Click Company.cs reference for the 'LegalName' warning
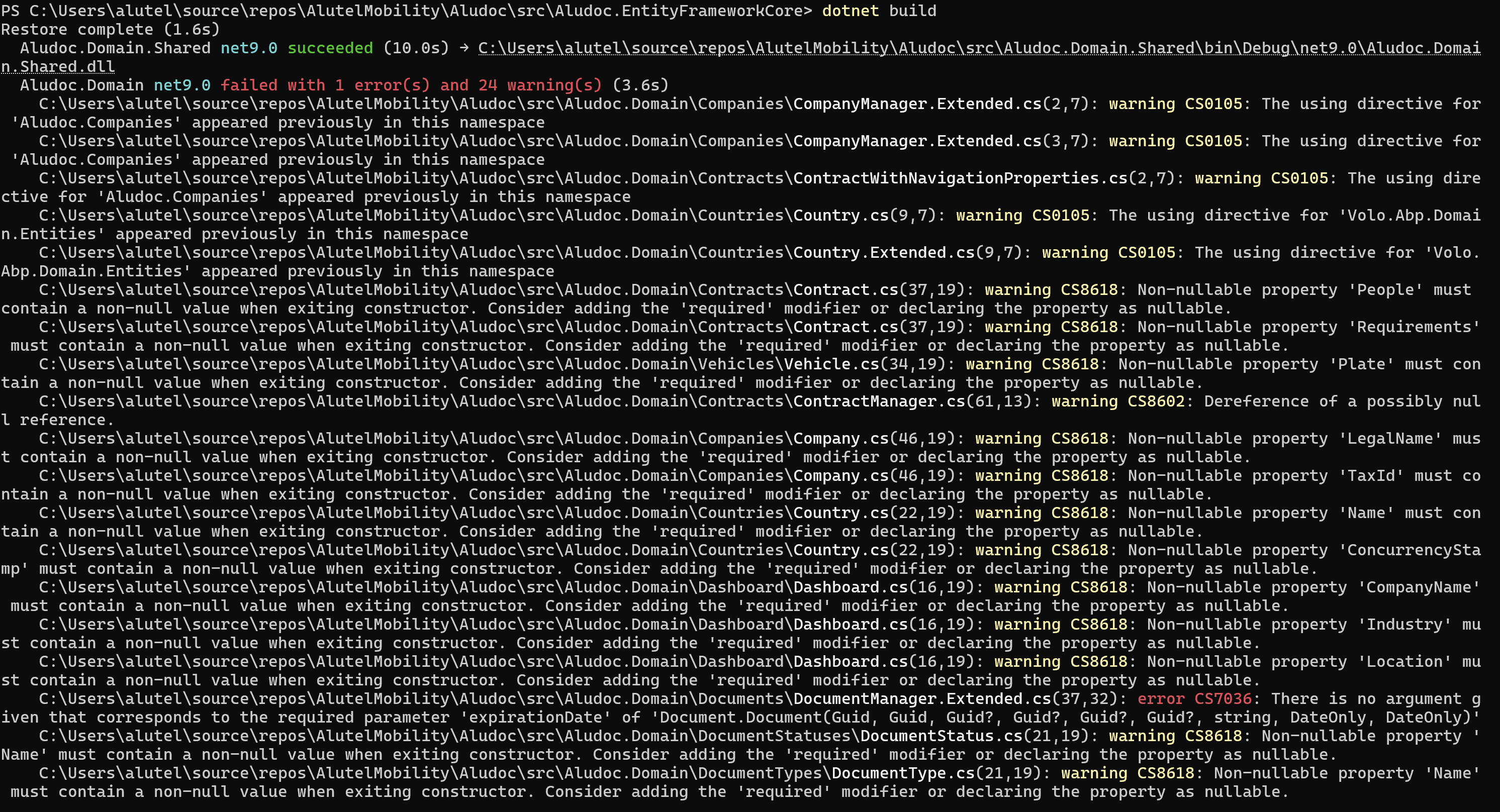Screen dimensions: 1500x812 [x=841, y=439]
